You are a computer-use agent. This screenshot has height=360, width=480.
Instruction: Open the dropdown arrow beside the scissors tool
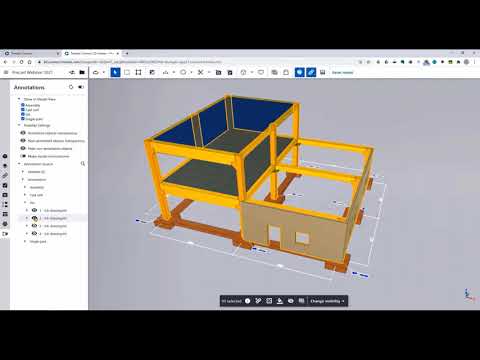click(x=209, y=72)
